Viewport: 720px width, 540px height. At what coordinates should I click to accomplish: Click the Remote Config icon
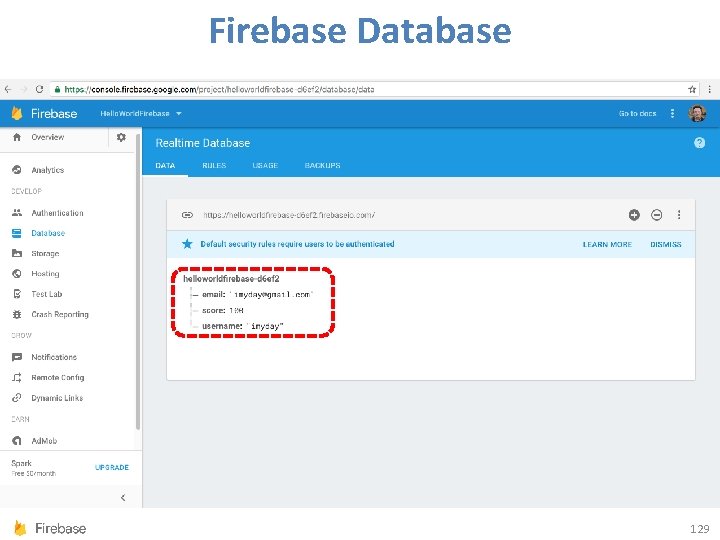tap(17, 377)
